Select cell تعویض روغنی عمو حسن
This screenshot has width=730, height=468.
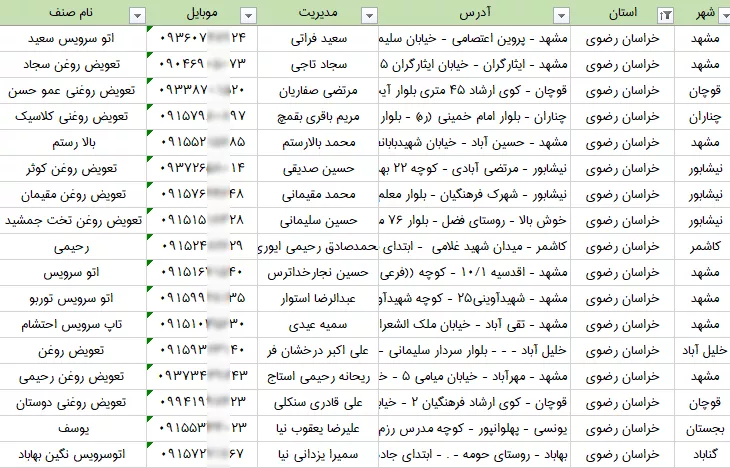(x=73, y=91)
